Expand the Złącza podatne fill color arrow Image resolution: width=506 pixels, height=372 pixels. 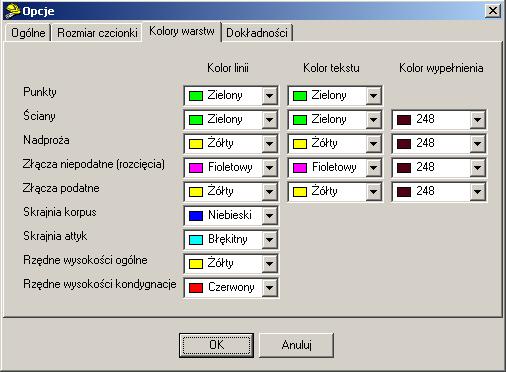click(477, 192)
